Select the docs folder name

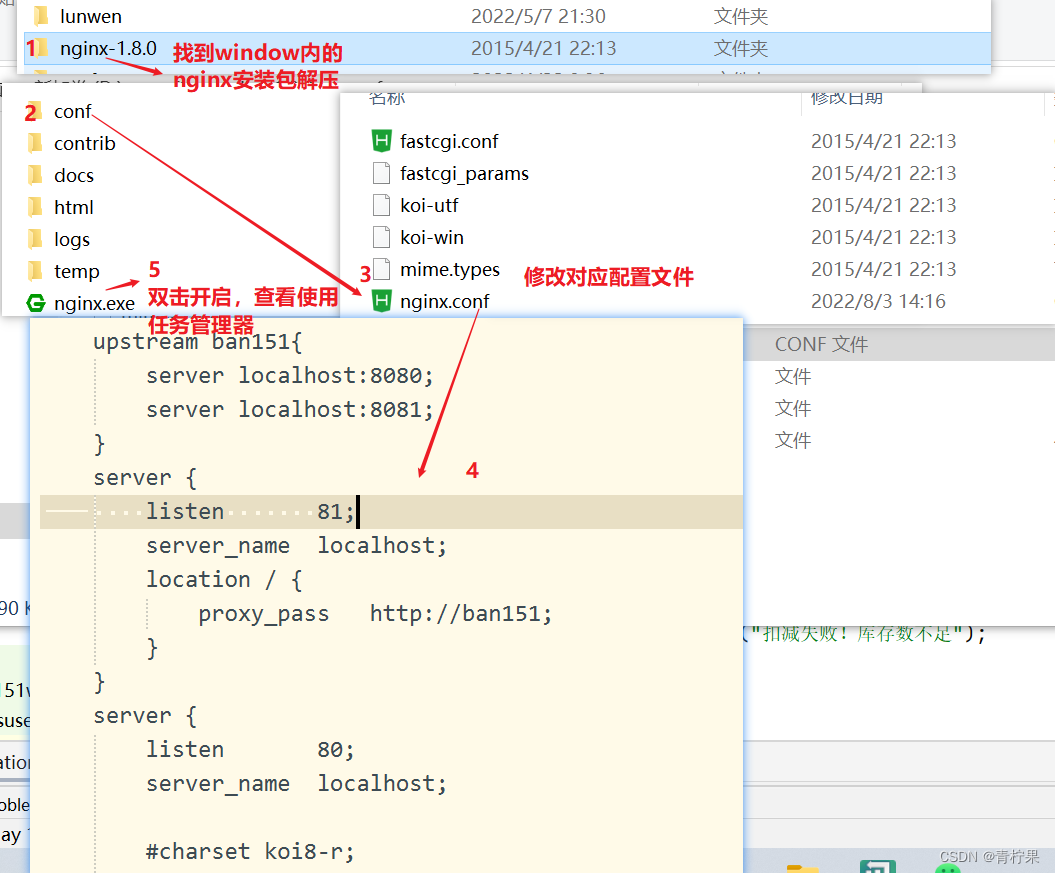(x=74, y=176)
